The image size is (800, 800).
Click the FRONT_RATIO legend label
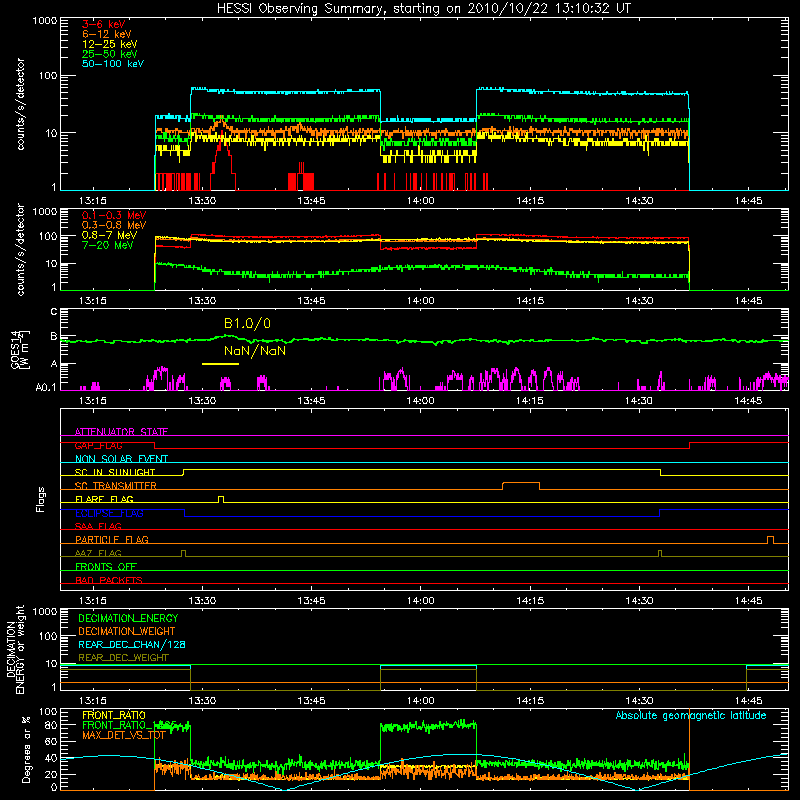pos(114,715)
